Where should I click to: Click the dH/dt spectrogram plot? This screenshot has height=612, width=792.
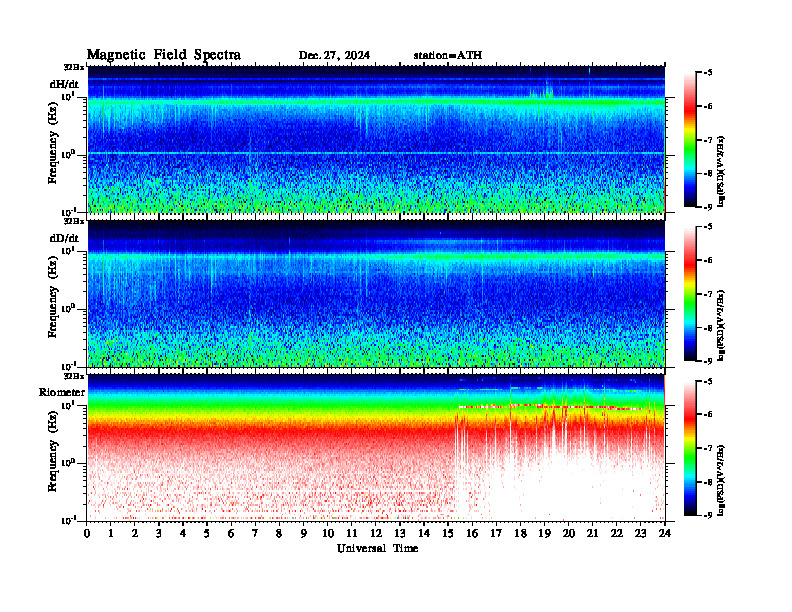click(376, 139)
